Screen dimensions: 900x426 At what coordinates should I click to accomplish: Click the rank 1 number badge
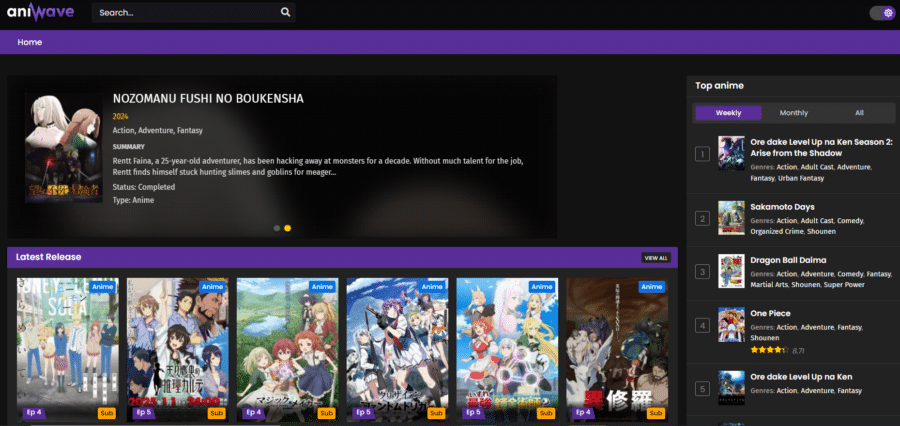pyautogui.click(x=703, y=154)
